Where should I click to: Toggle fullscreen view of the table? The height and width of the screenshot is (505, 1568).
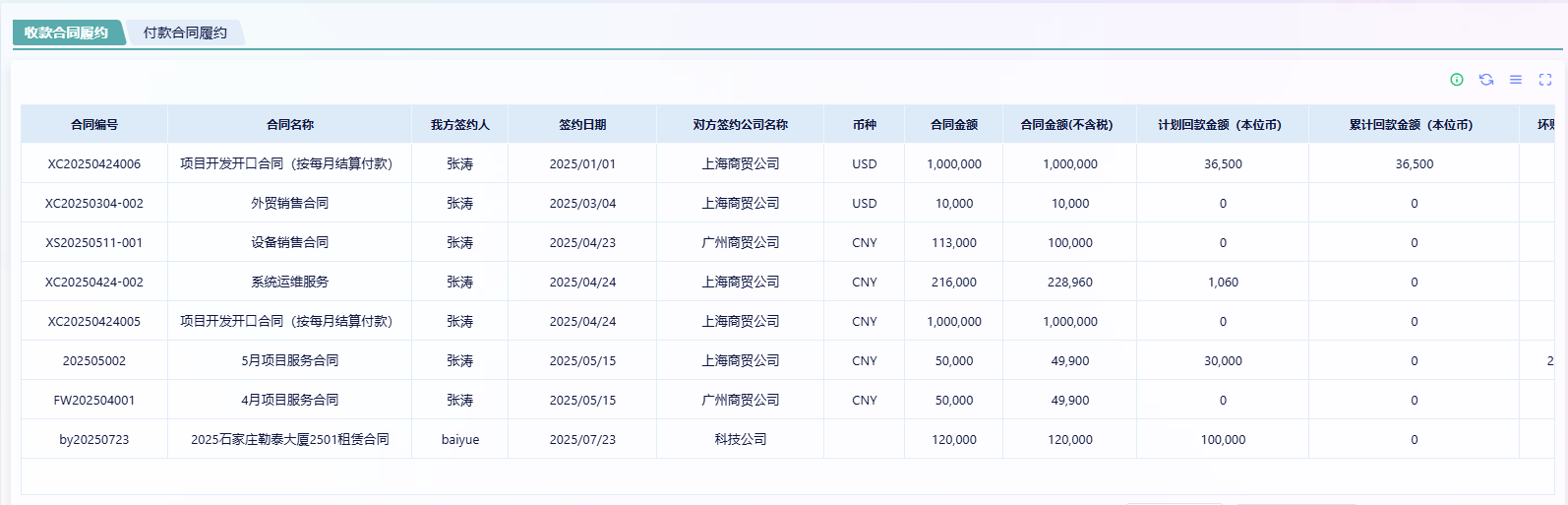click(x=1545, y=80)
